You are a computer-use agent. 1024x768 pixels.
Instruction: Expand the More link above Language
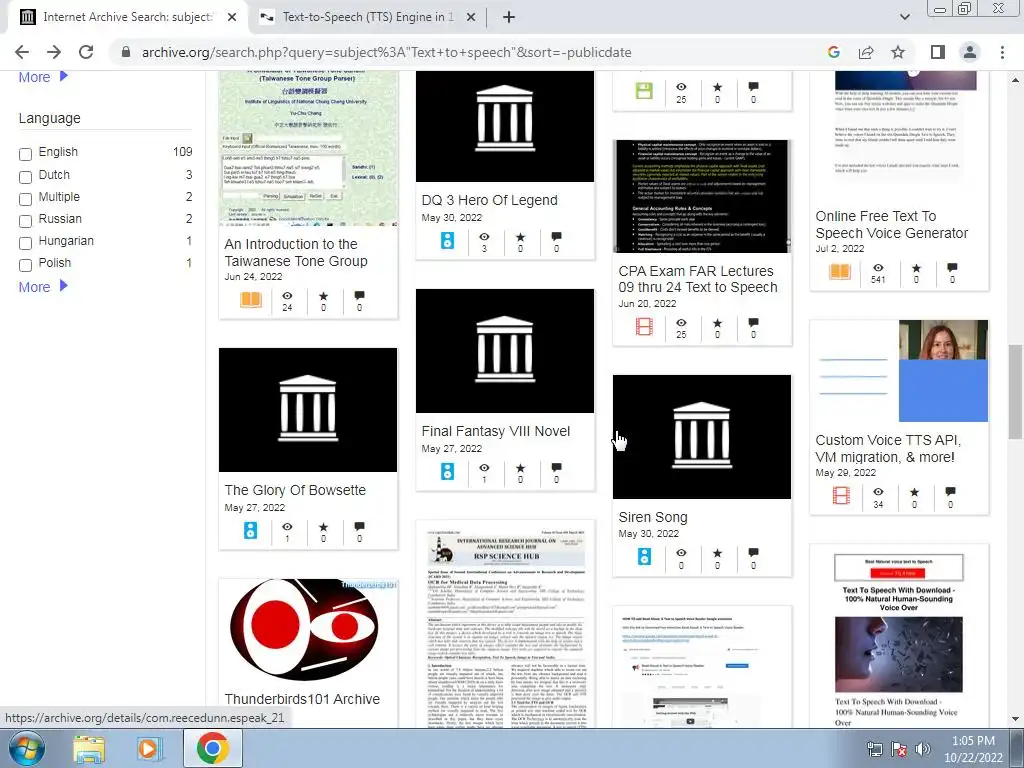[43, 77]
